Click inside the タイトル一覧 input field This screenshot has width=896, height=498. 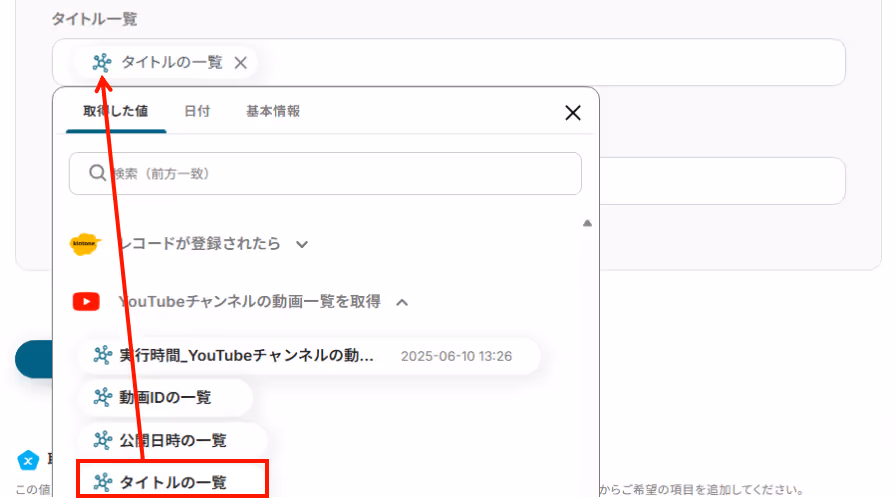(449, 62)
